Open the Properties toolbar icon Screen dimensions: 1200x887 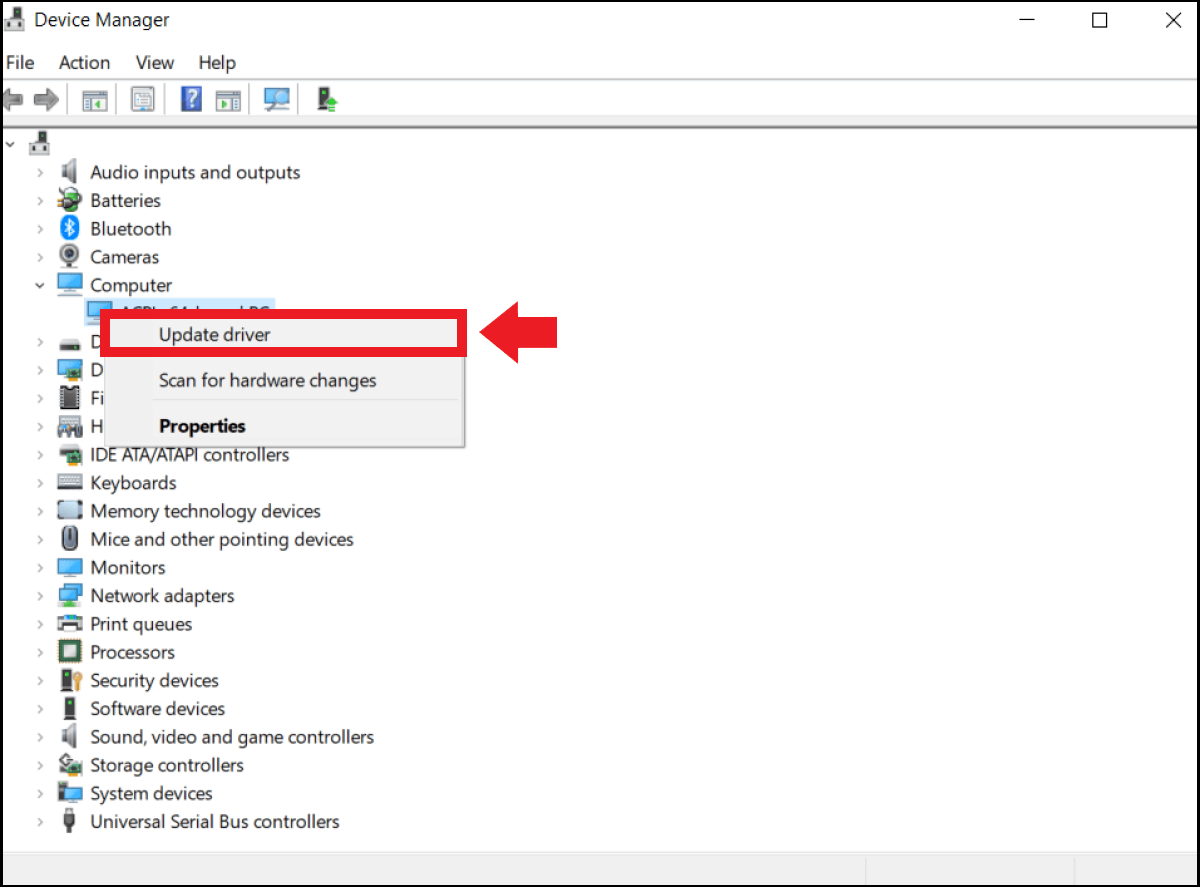tap(143, 100)
